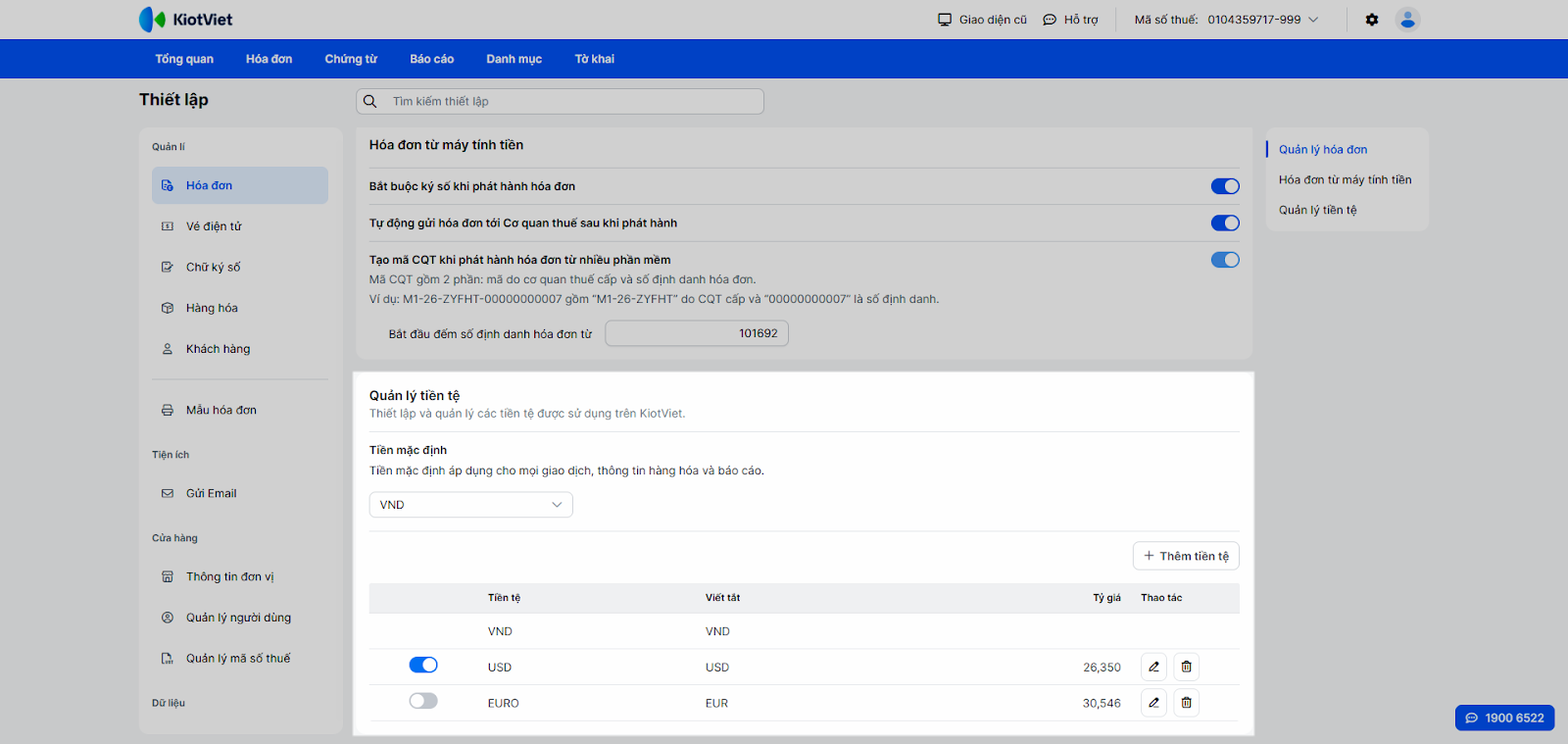Image resolution: width=1568 pixels, height=744 pixels.
Task: Click the search magnifier icon
Action: (x=370, y=101)
